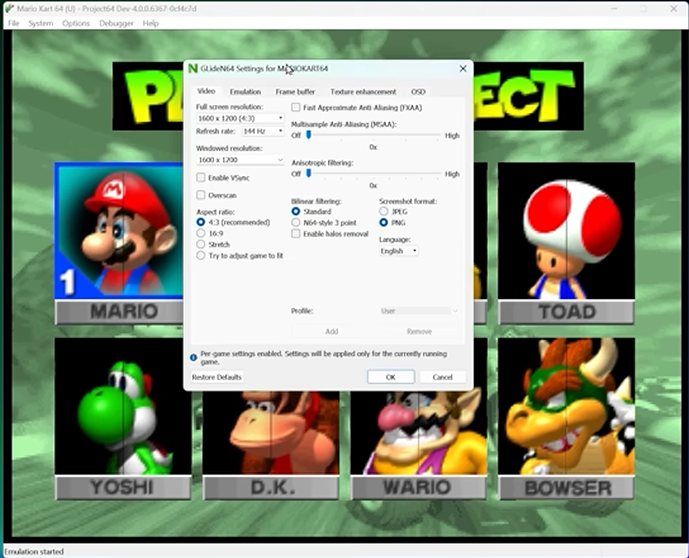
Task: Open the System menu in Project64
Action: [41, 23]
